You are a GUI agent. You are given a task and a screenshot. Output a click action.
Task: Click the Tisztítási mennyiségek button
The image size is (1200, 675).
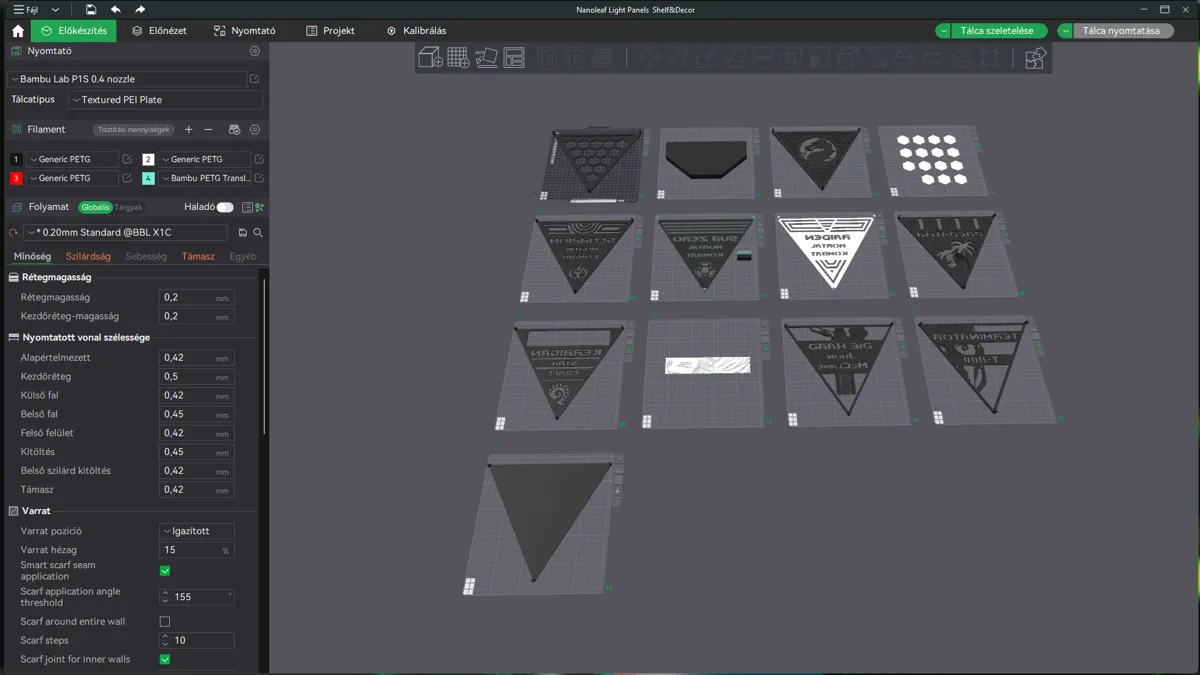coord(134,130)
